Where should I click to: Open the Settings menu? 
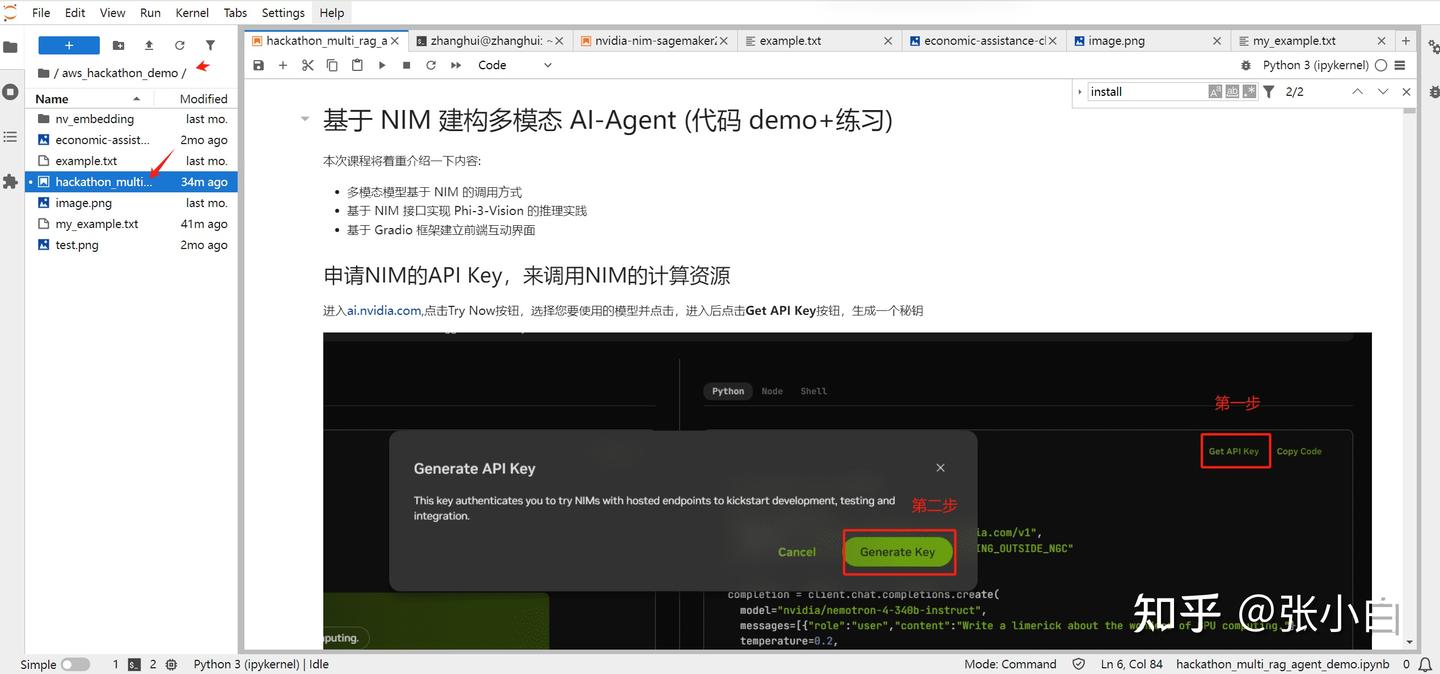click(x=283, y=13)
